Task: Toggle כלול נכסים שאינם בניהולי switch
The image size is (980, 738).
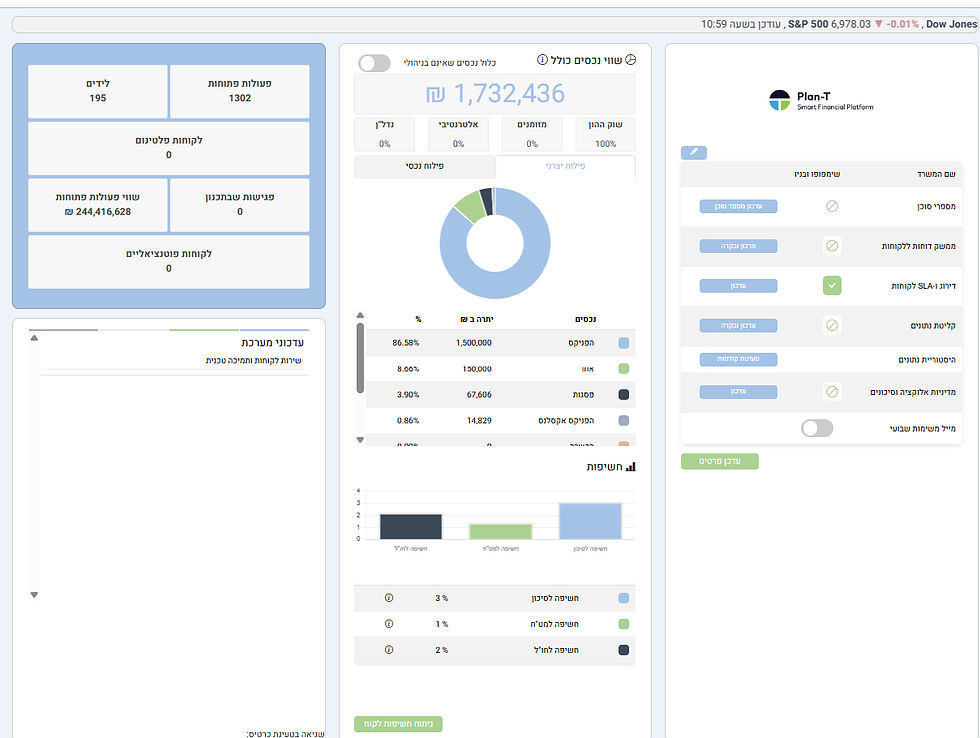Action: (374, 62)
